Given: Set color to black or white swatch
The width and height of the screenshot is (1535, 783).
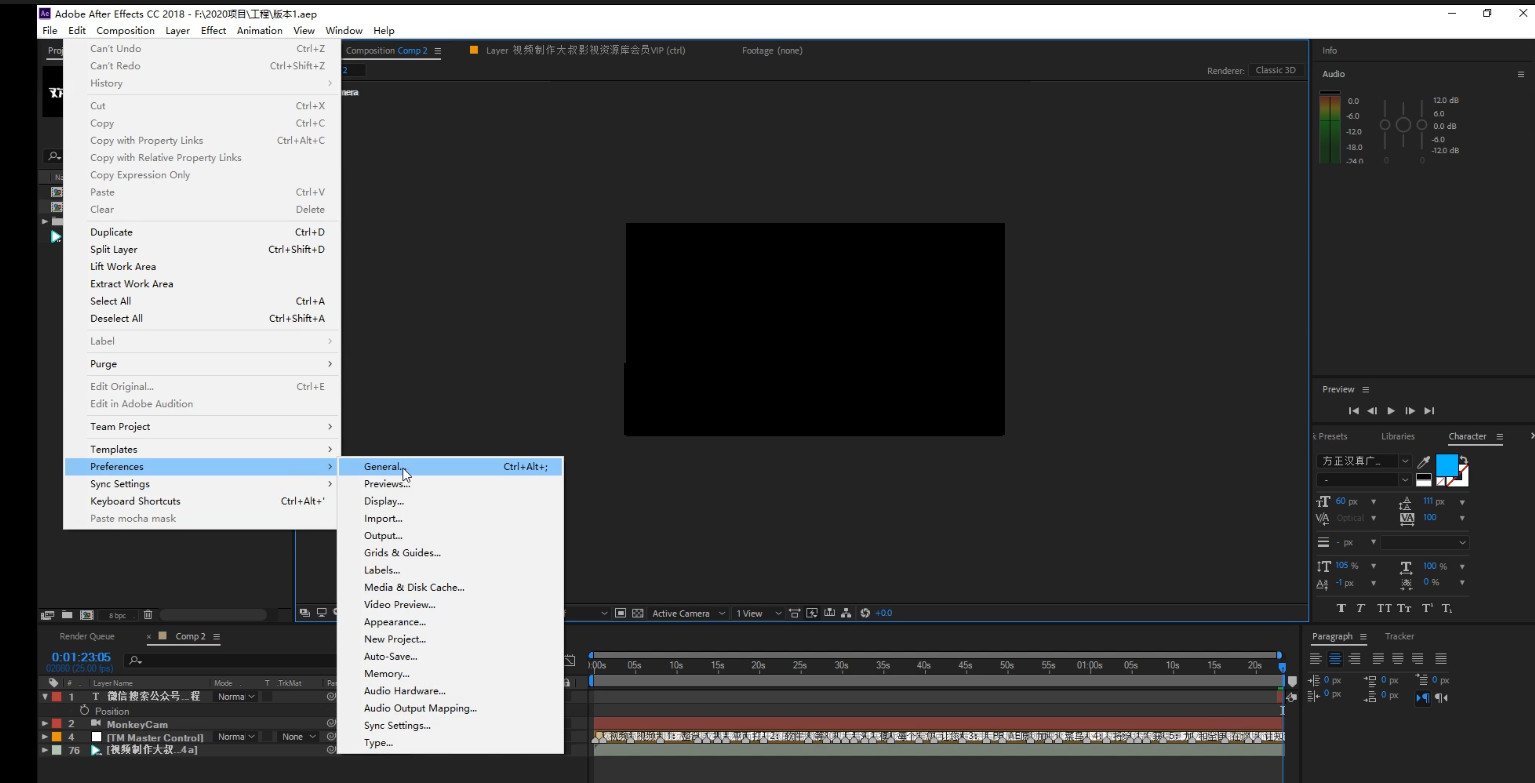Looking at the screenshot, I should [1424, 479].
